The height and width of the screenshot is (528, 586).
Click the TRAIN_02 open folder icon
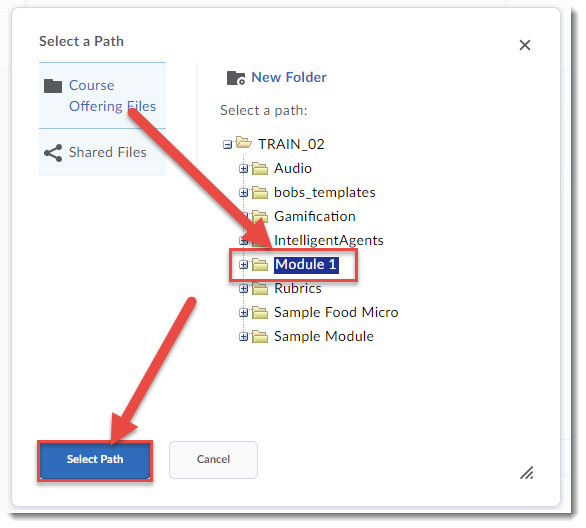[x=244, y=143]
